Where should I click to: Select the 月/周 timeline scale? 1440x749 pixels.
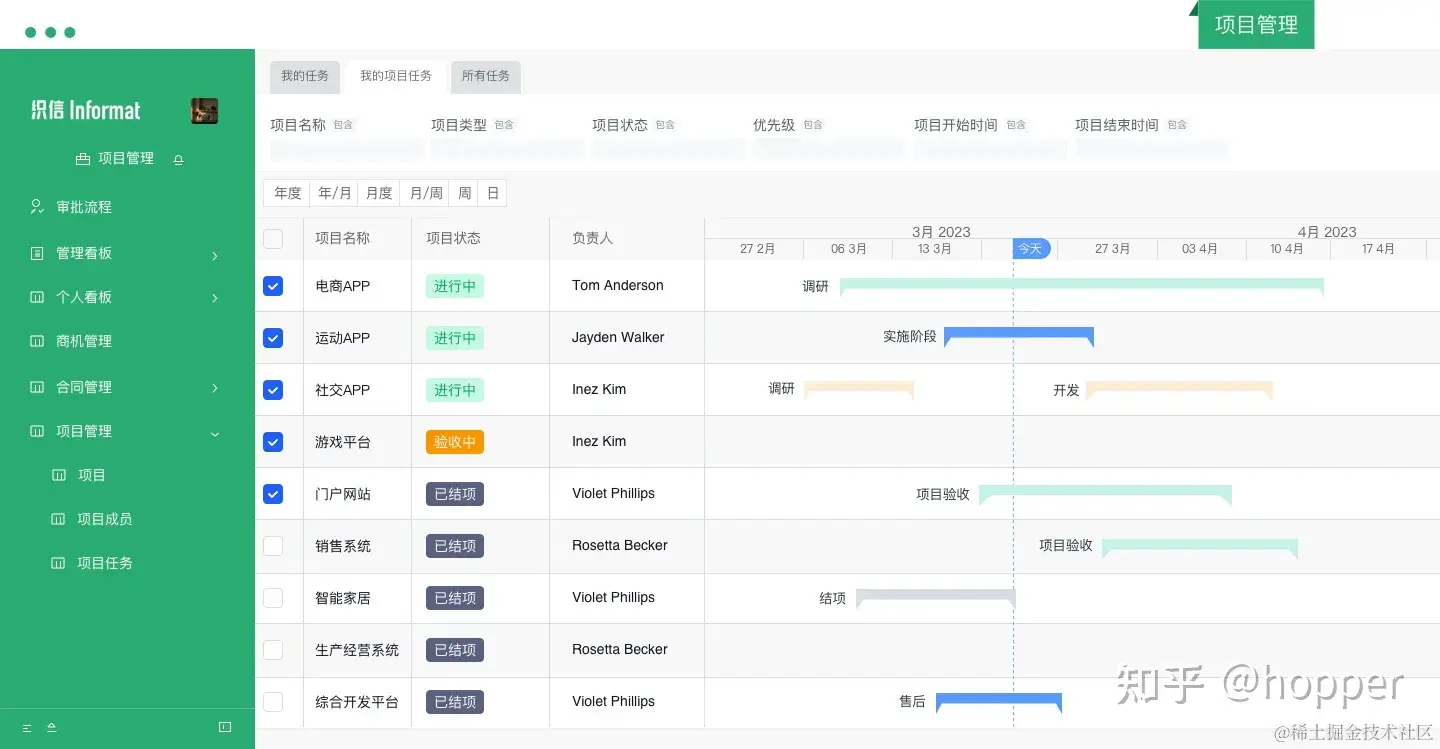pos(426,193)
